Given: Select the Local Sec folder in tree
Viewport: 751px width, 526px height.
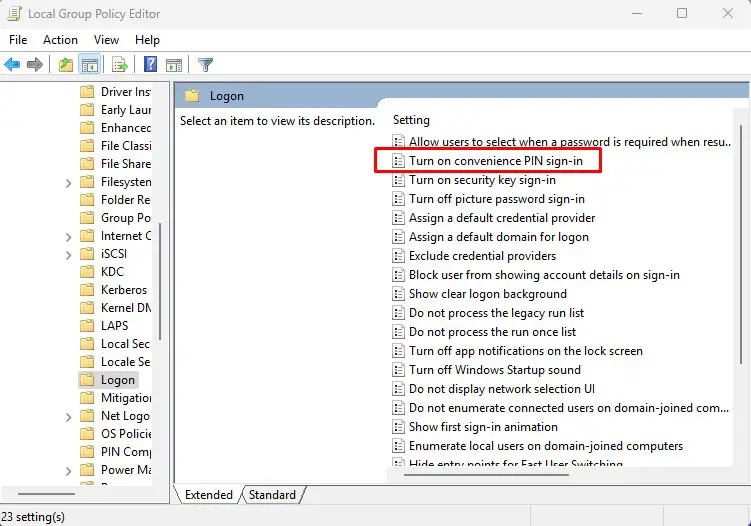Looking at the screenshot, I should click(x=115, y=344).
